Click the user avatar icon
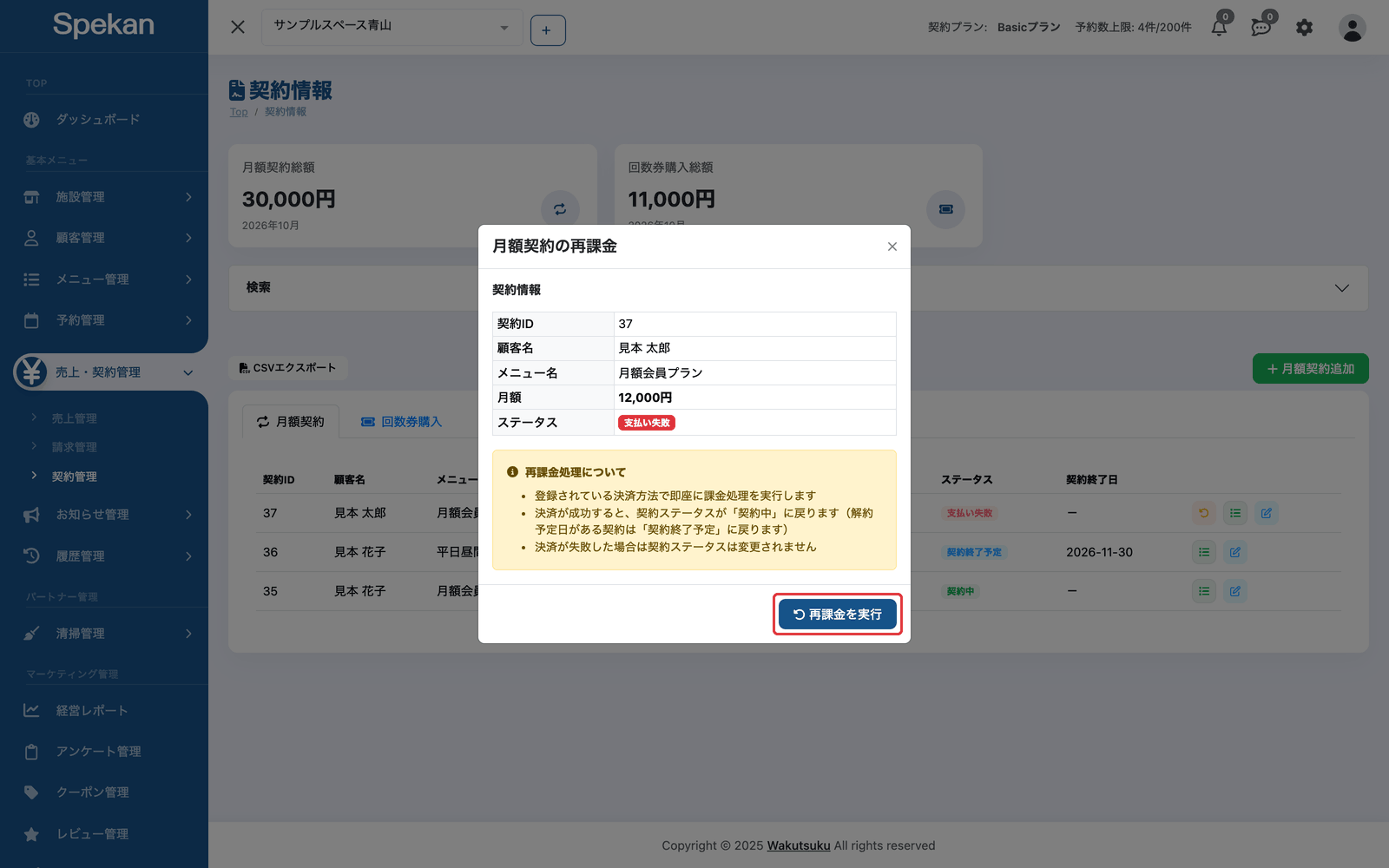Viewport: 1389px width, 868px height. click(x=1352, y=28)
